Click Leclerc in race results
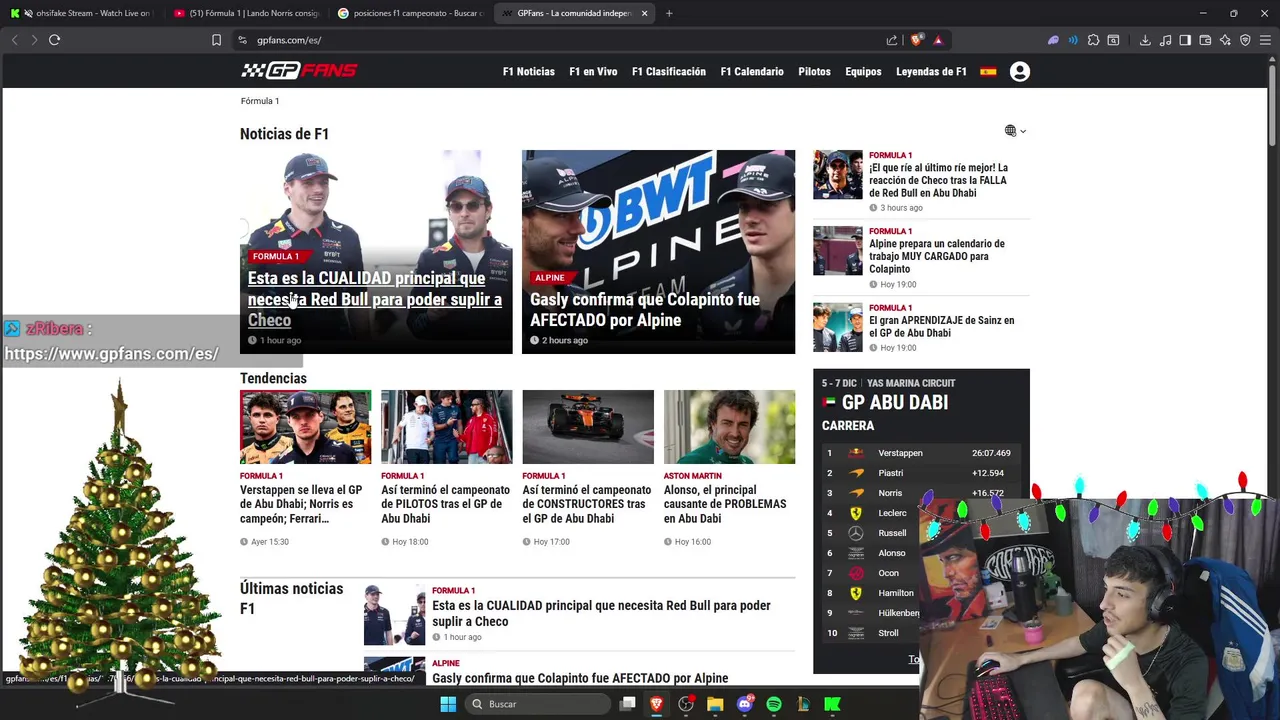Viewport: 1280px width, 720px height. click(893, 513)
